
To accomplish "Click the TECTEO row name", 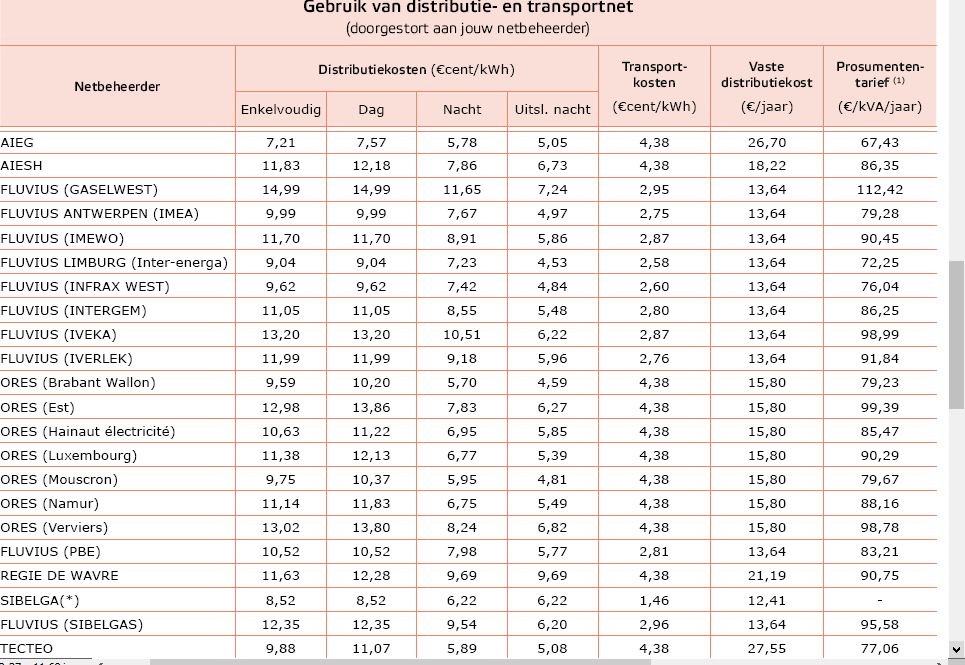I will (27, 648).
